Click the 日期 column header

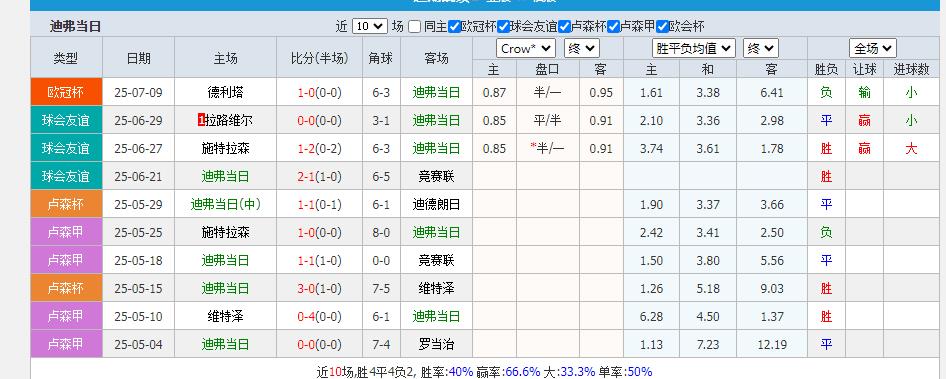pos(138,58)
